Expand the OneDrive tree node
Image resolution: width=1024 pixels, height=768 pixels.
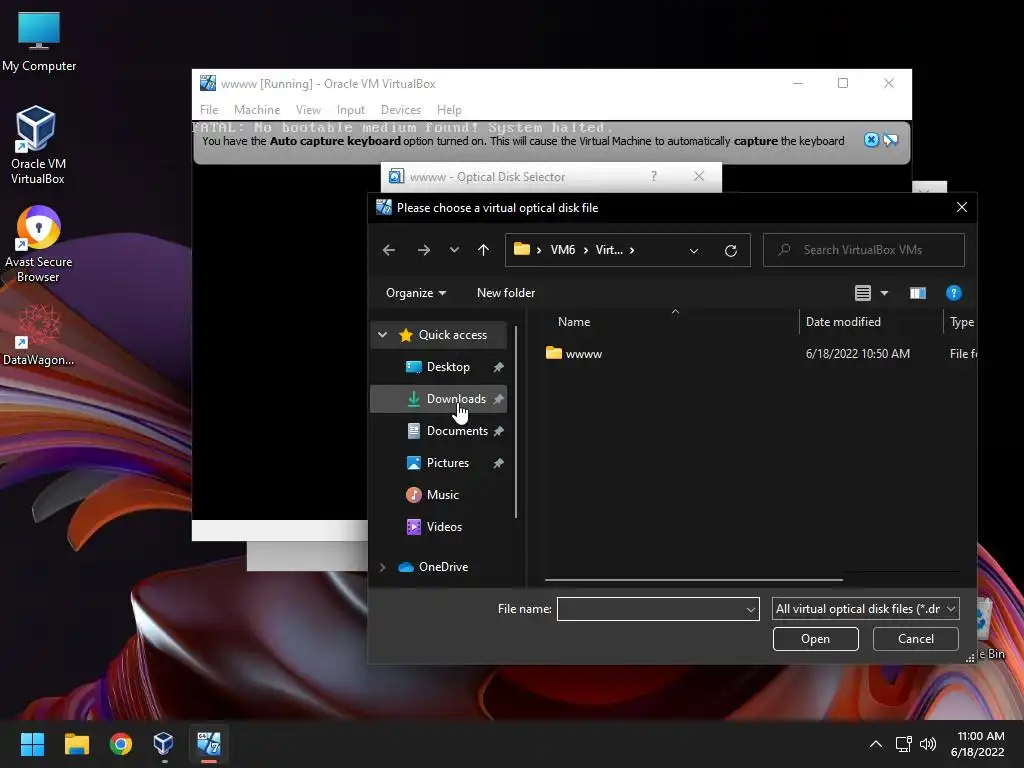383,567
